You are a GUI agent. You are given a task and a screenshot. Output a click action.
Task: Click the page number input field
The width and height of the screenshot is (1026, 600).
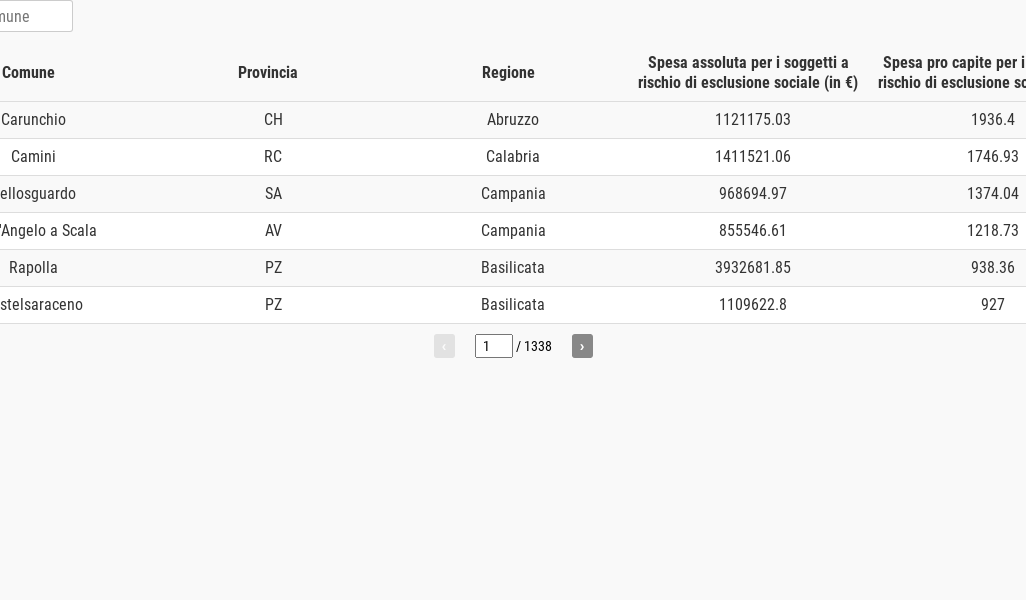pyautogui.click(x=493, y=346)
